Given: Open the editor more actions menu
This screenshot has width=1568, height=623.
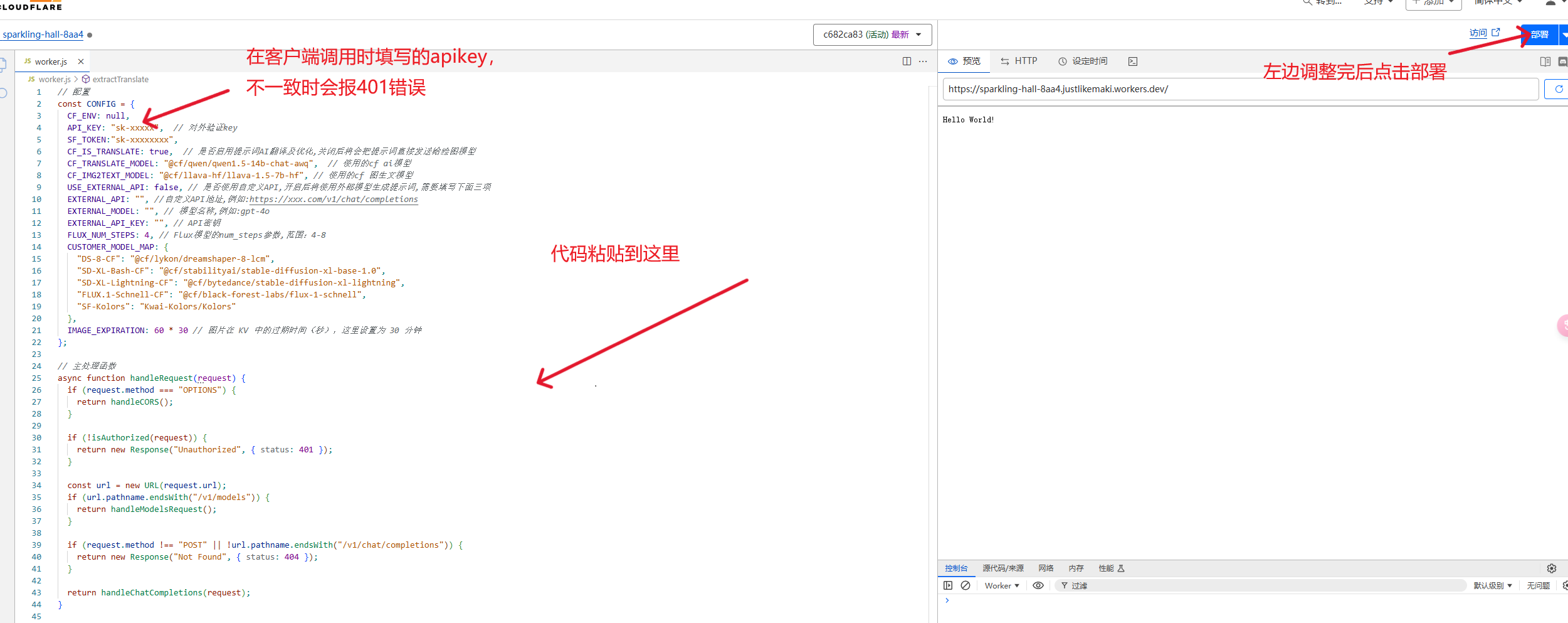Looking at the screenshot, I should click(923, 61).
